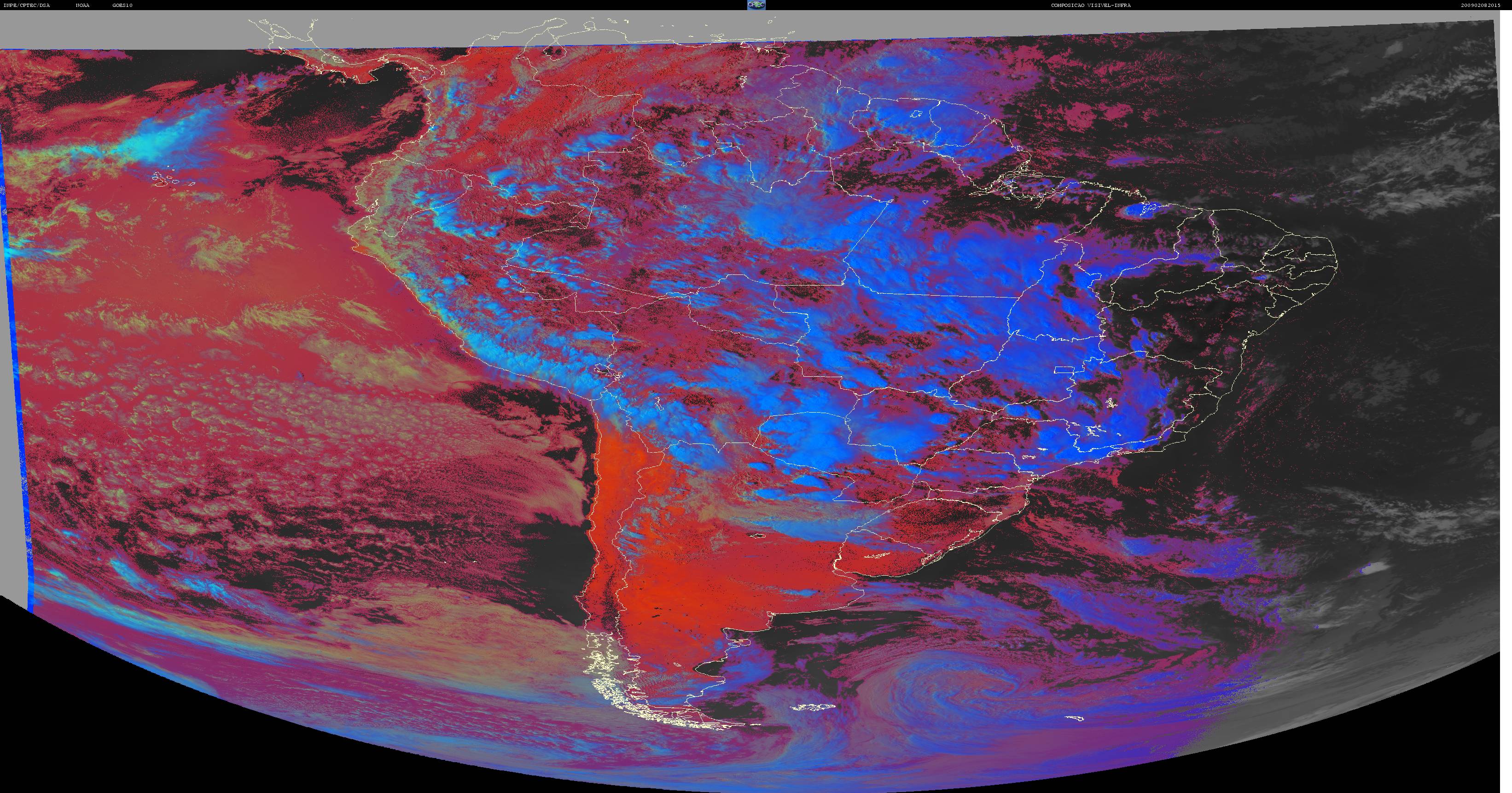The width and height of the screenshot is (1512, 793).
Task: Click the GOES10 satellite label
Action: point(122,5)
